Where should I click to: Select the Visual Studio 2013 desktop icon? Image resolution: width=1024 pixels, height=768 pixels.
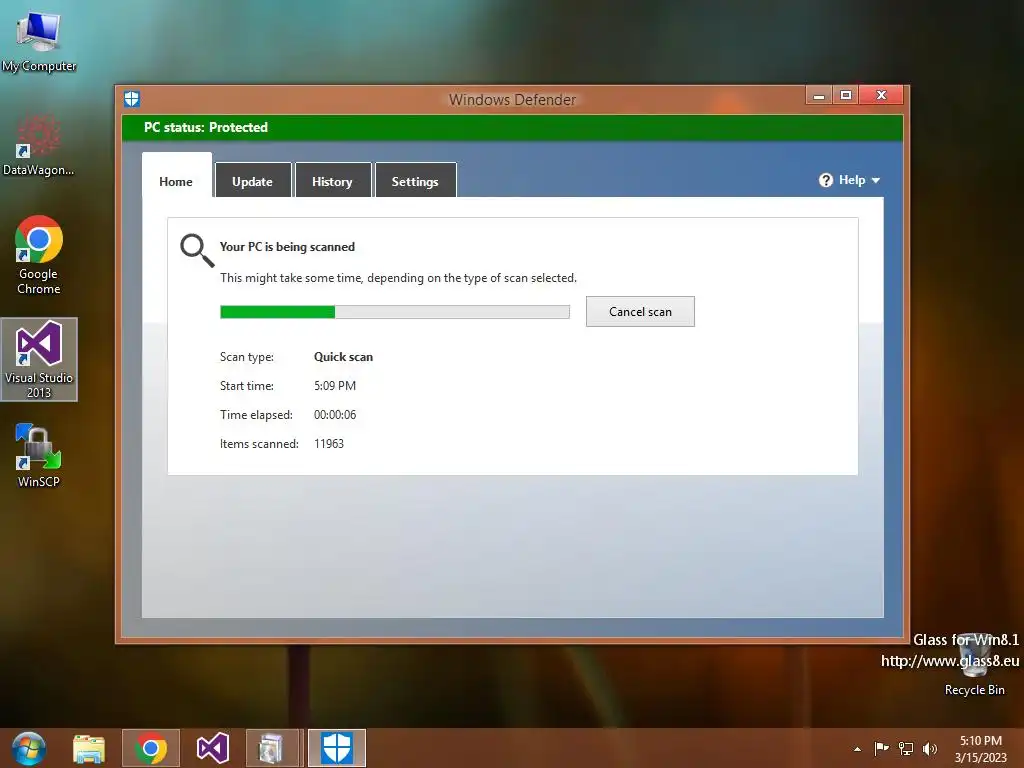[39, 359]
